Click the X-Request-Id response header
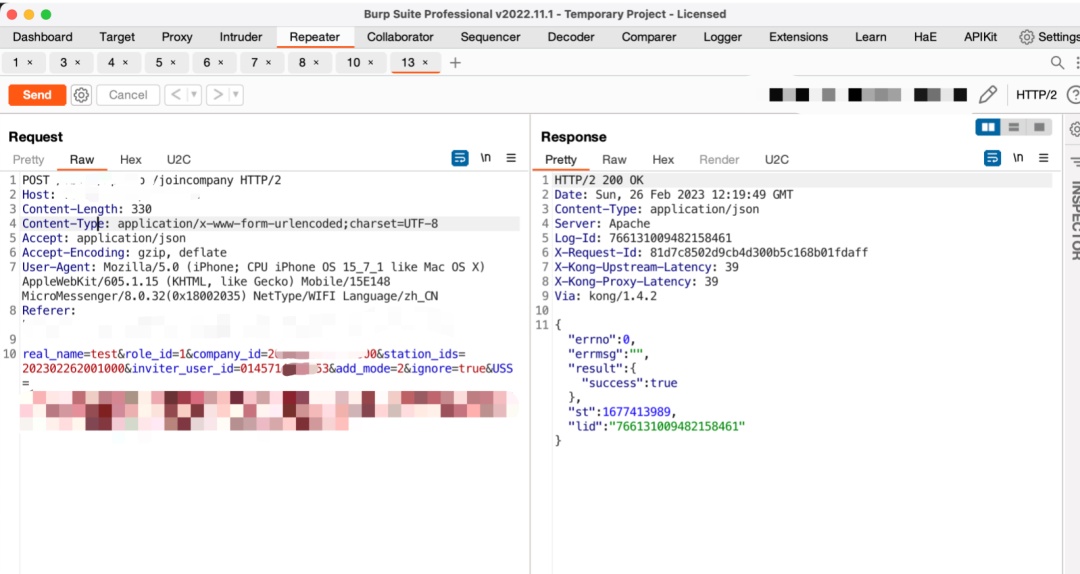Viewport: 1080px width, 574px height. point(711,253)
